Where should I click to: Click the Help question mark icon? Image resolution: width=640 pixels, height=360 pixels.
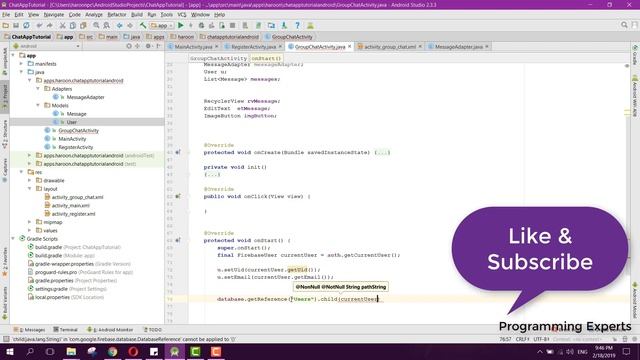coord(297,25)
